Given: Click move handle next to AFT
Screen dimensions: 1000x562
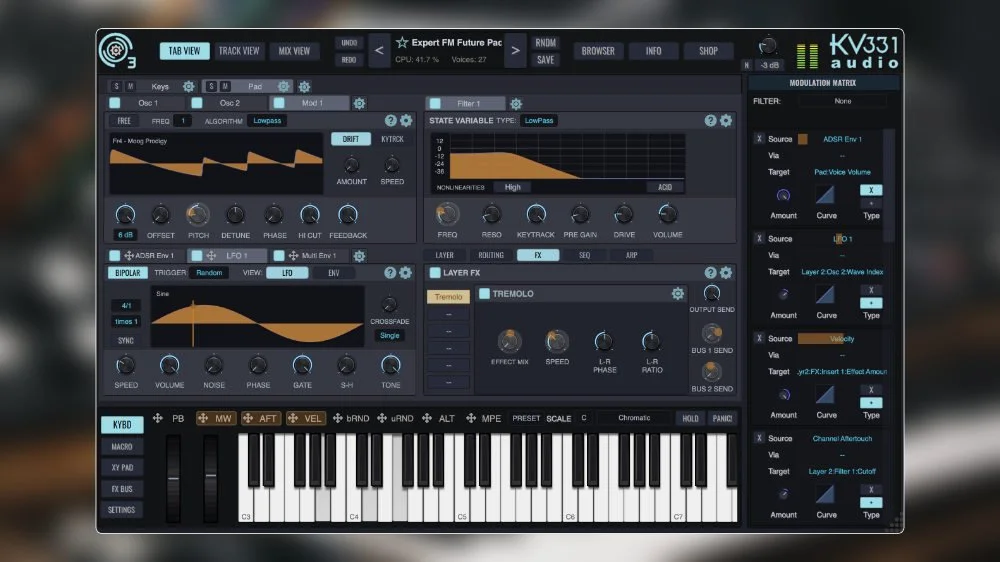Looking at the screenshot, I should pos(247,418).
